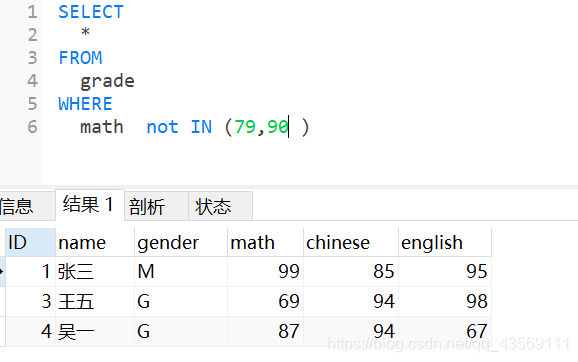578x362 pixels.
Task: Click the name column header
Action: tap(95, 243)
